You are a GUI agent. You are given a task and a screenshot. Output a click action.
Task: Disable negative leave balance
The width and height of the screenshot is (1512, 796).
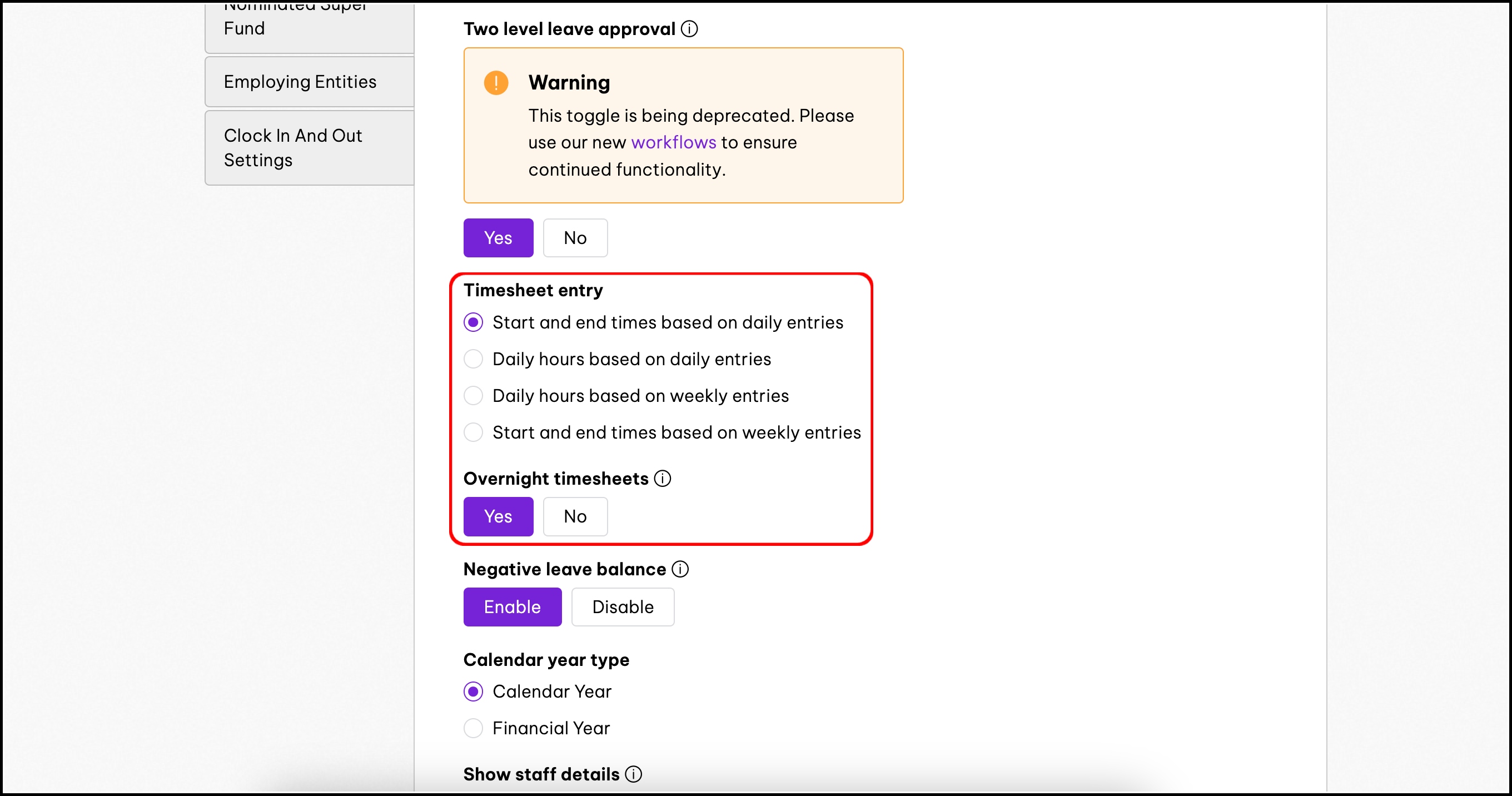pyautogui.click(x=623, y=607)
